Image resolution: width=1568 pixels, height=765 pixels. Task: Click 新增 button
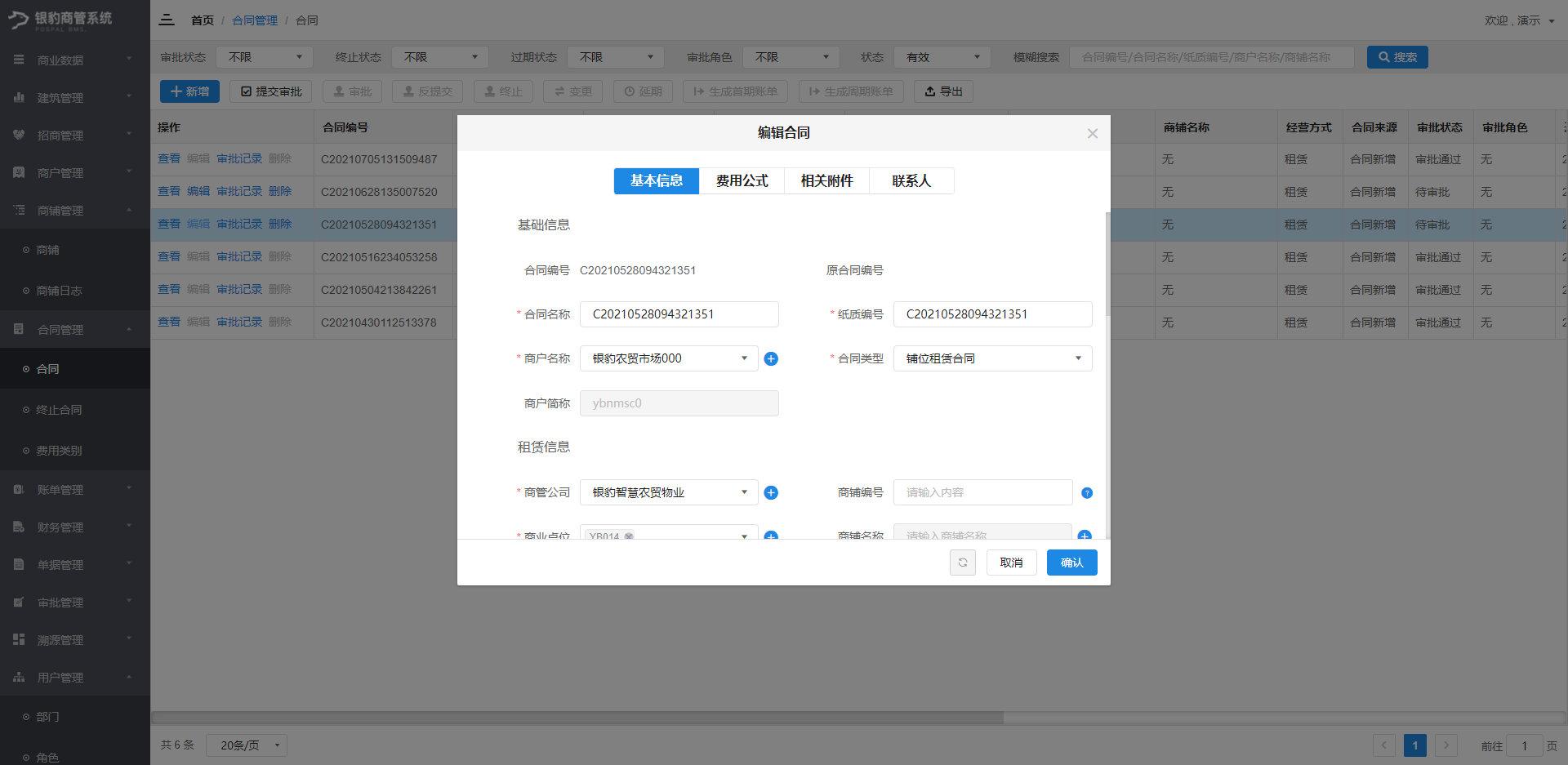(189, 91)
